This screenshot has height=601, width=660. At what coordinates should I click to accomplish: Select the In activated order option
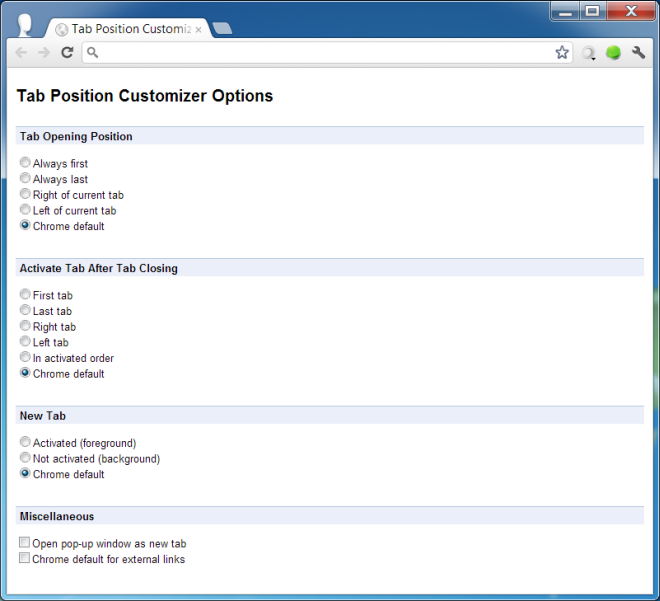25,357
